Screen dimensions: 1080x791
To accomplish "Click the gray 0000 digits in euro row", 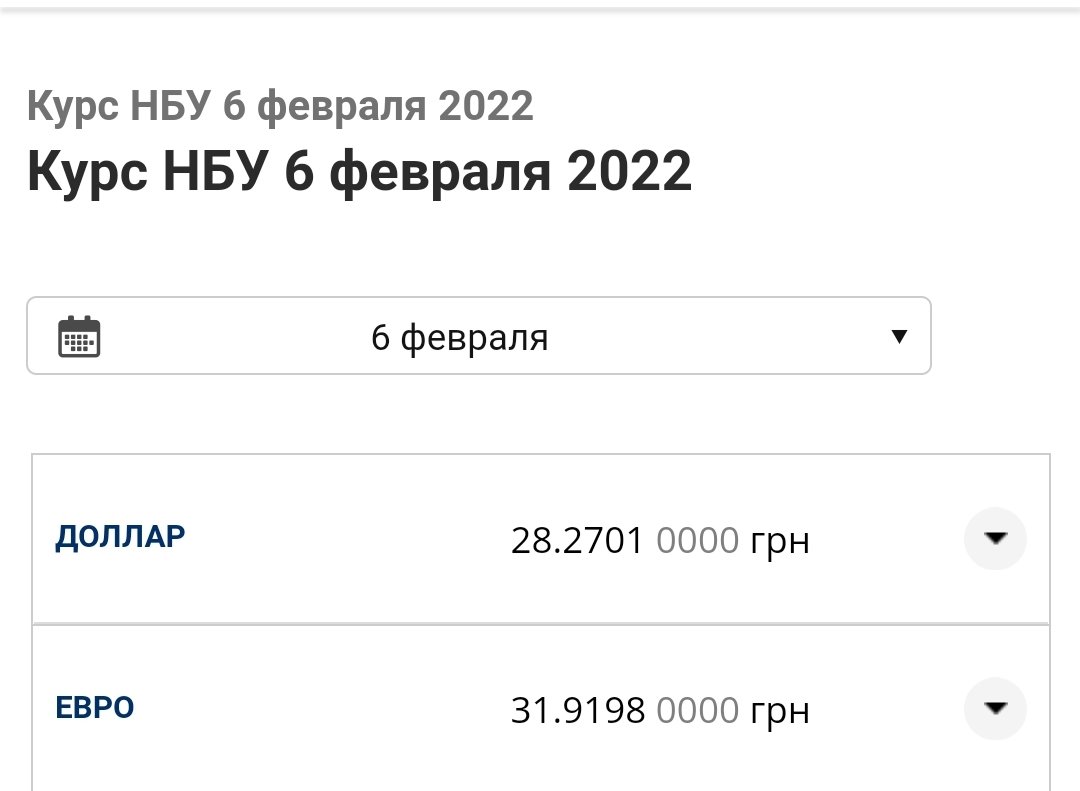I will click(697, 711).
